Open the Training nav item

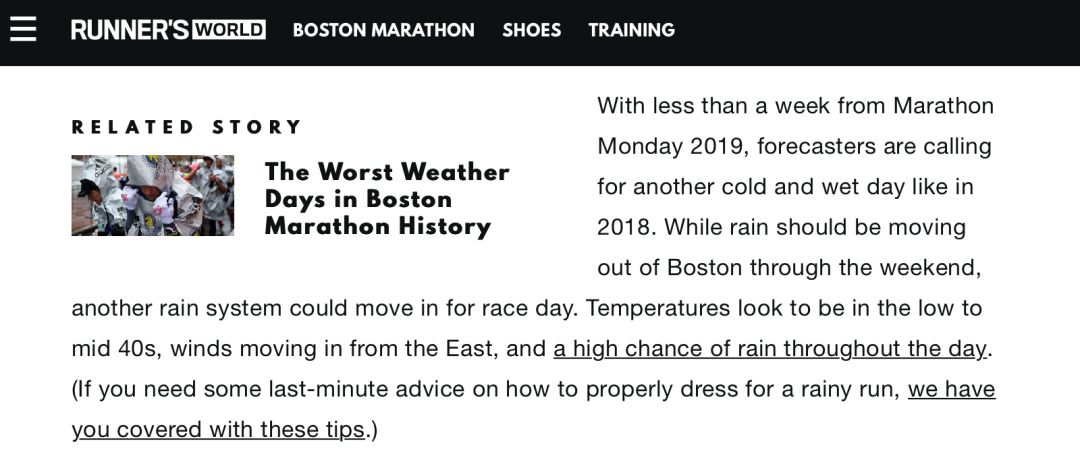[x=632, y=30]
